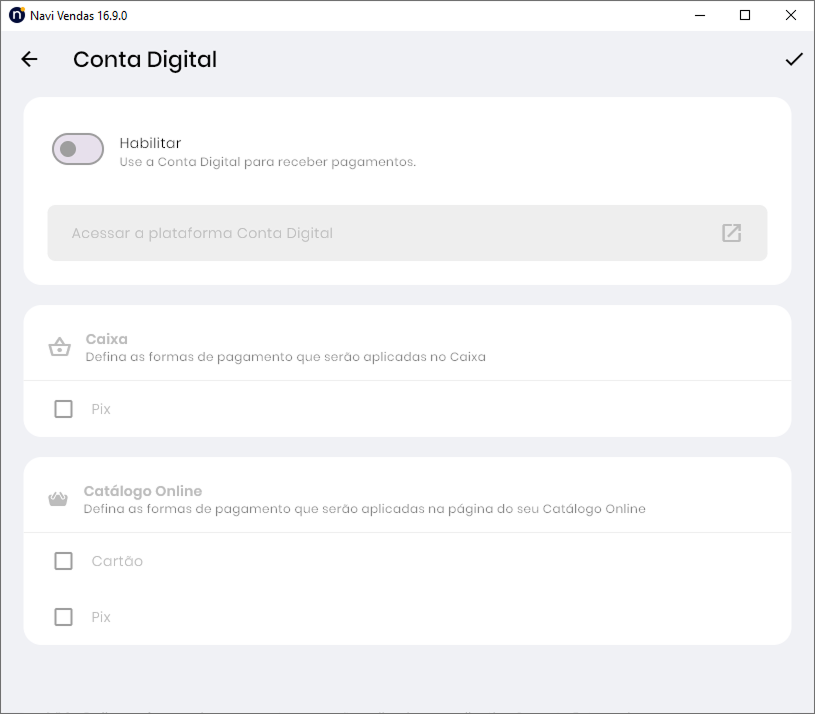Click the Conta Digital page title
Viewport: 815px width, 714px height.
(x=145, y=60)
